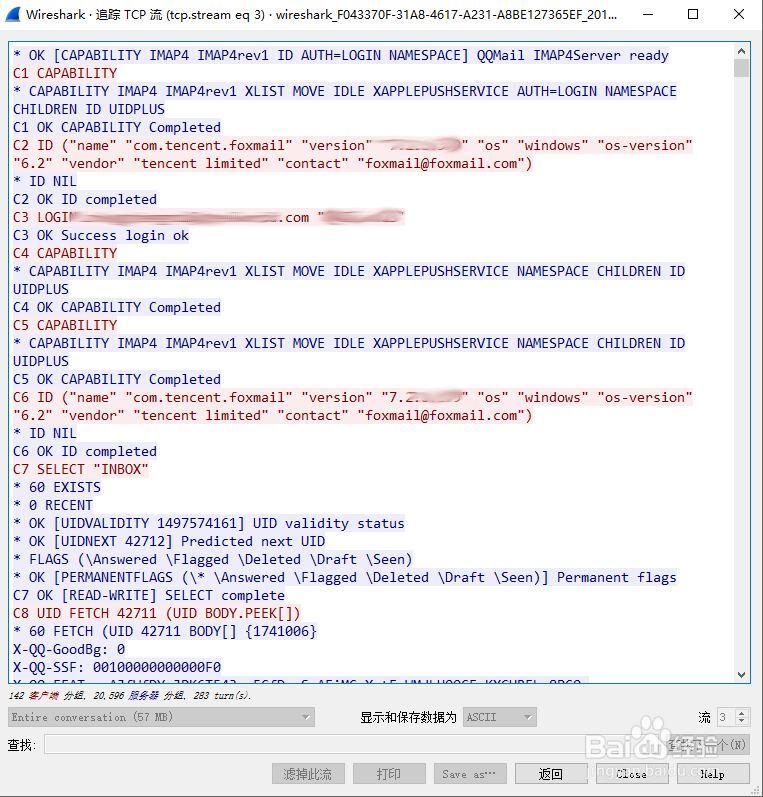Screen dimensions: 763x797
Task: Click the find next (N) button
Action: click(x=709, y=745)
